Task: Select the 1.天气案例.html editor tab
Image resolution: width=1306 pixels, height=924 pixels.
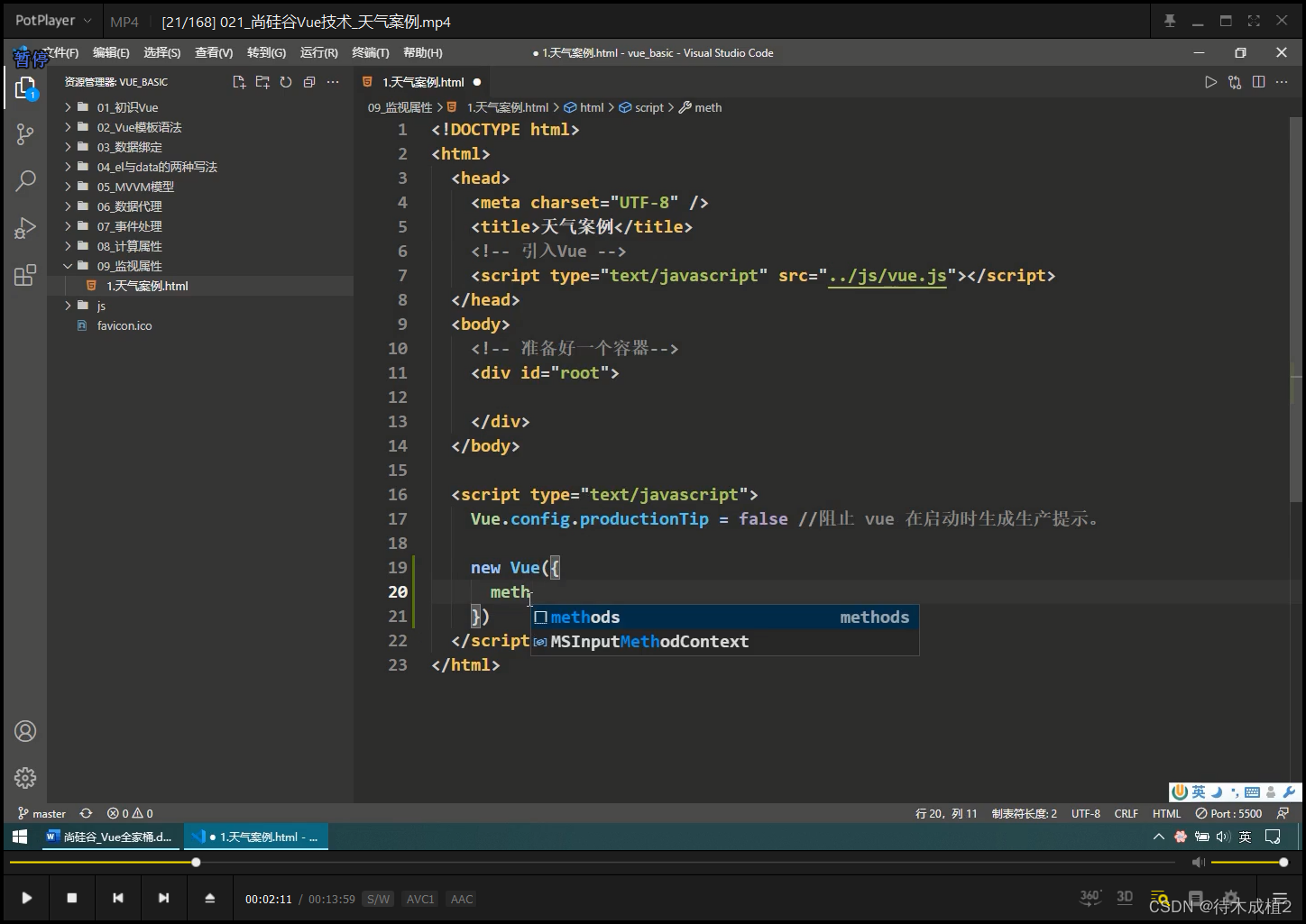Action: (422, 82)
